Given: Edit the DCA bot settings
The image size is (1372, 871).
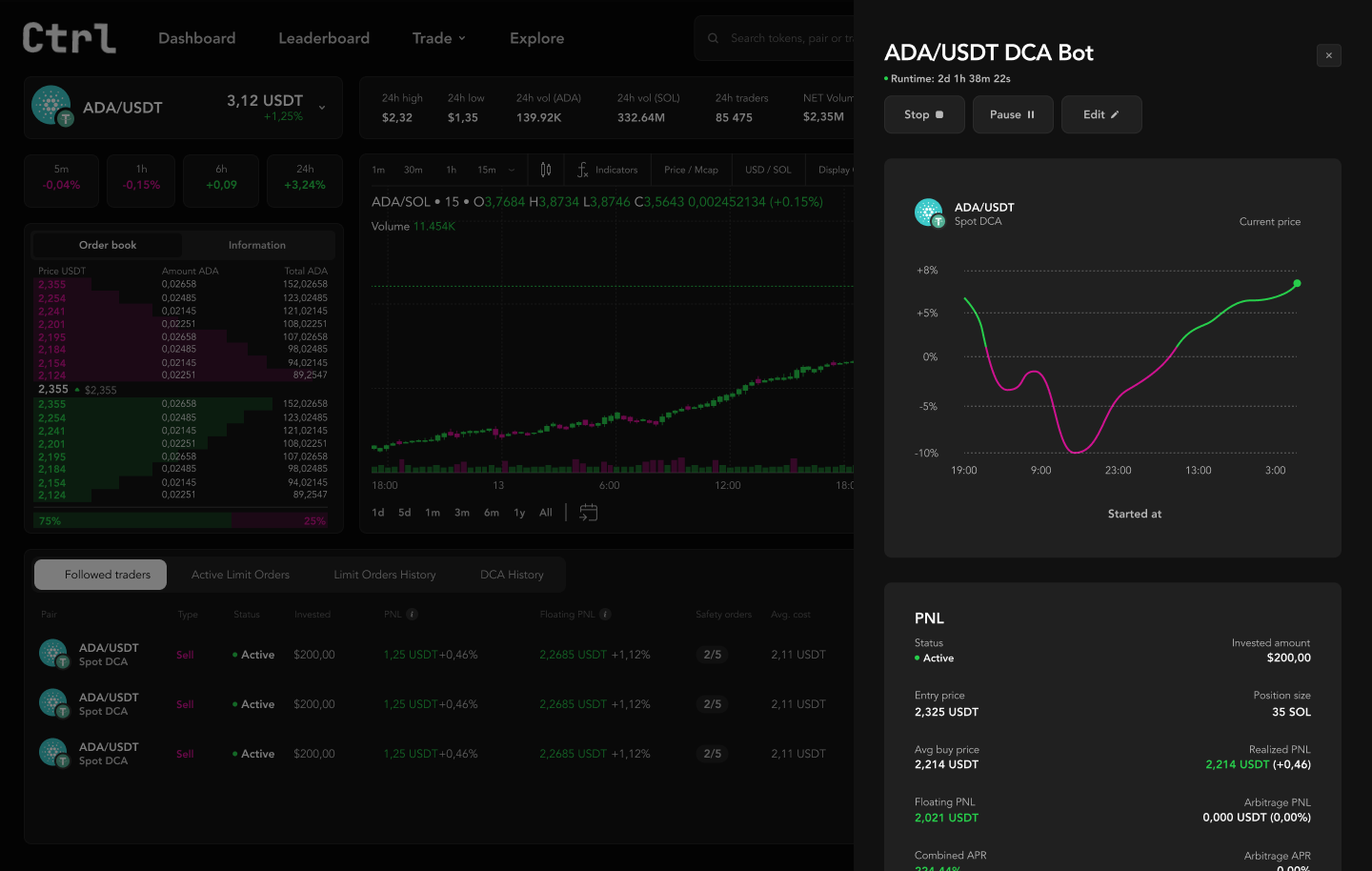Looking at the screenshot, I should 1101,114.
